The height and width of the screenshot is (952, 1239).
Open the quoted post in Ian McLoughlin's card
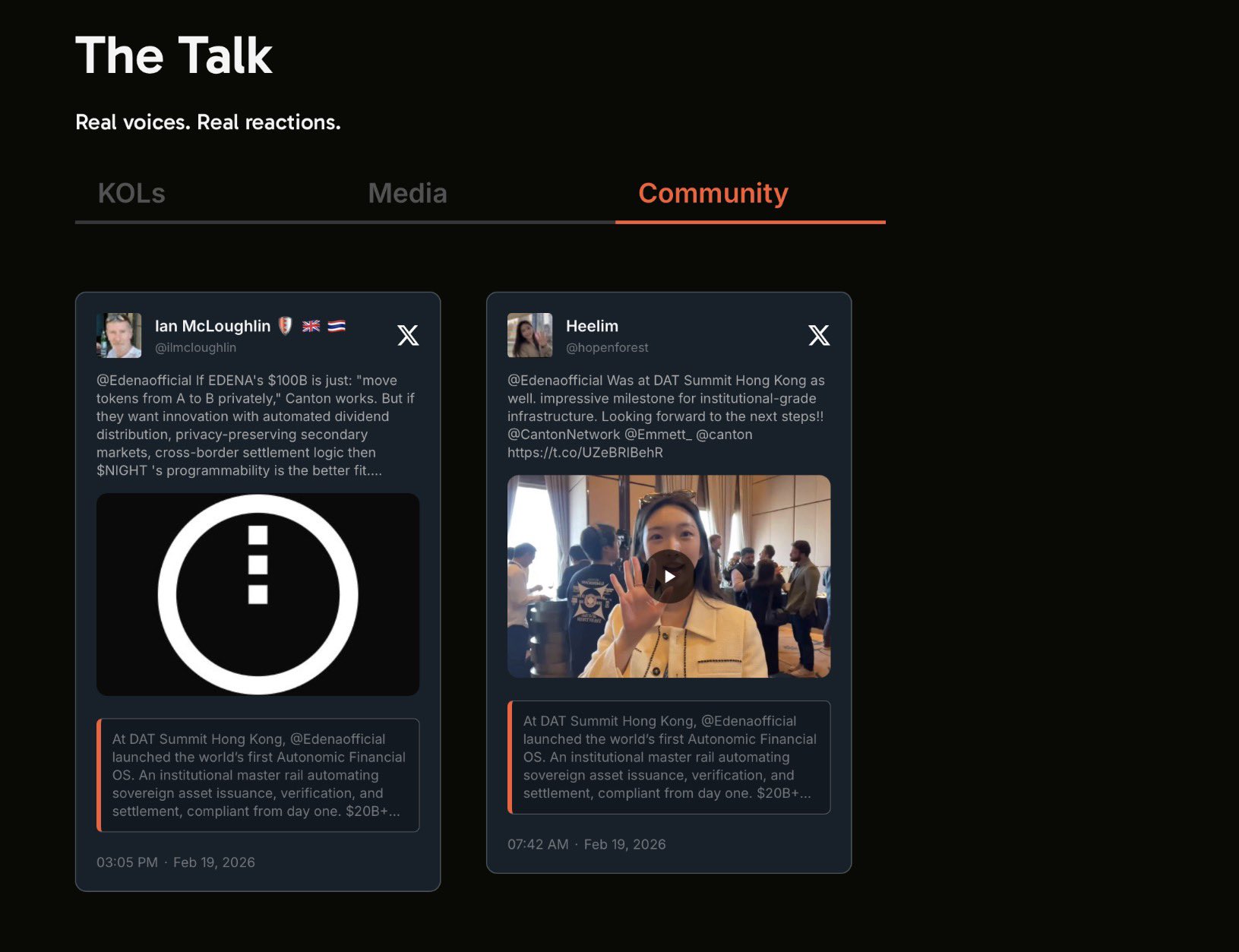pyautogui.click(x=258, y=775)
